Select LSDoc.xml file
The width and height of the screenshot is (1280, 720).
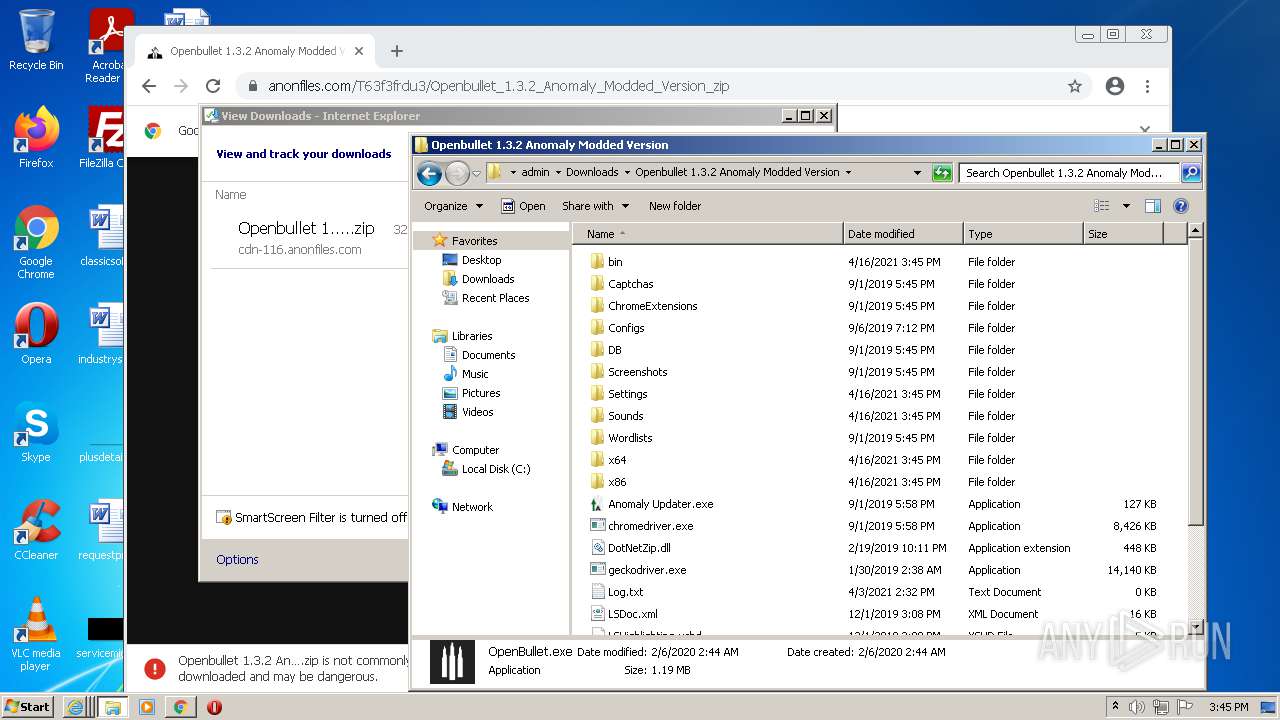[632, 614]
